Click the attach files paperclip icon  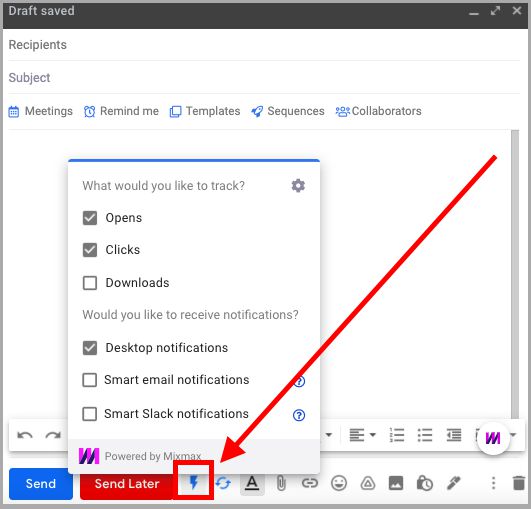click(x=281, y=483)
